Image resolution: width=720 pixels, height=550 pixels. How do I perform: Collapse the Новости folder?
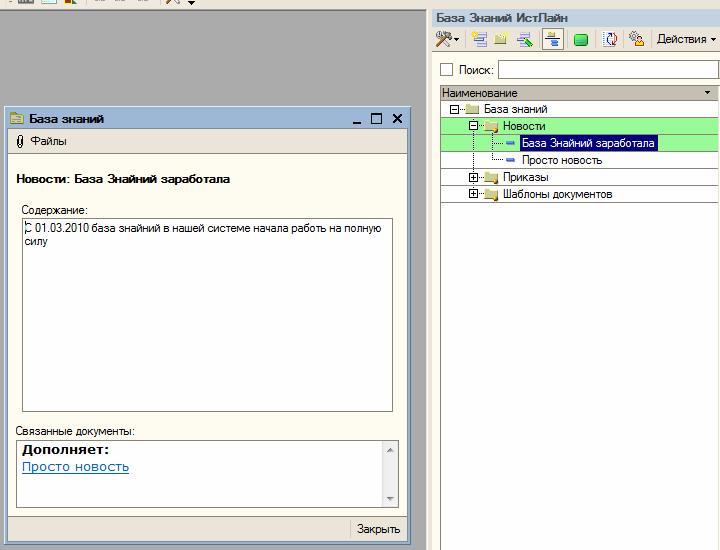click(x=473, y=125)
